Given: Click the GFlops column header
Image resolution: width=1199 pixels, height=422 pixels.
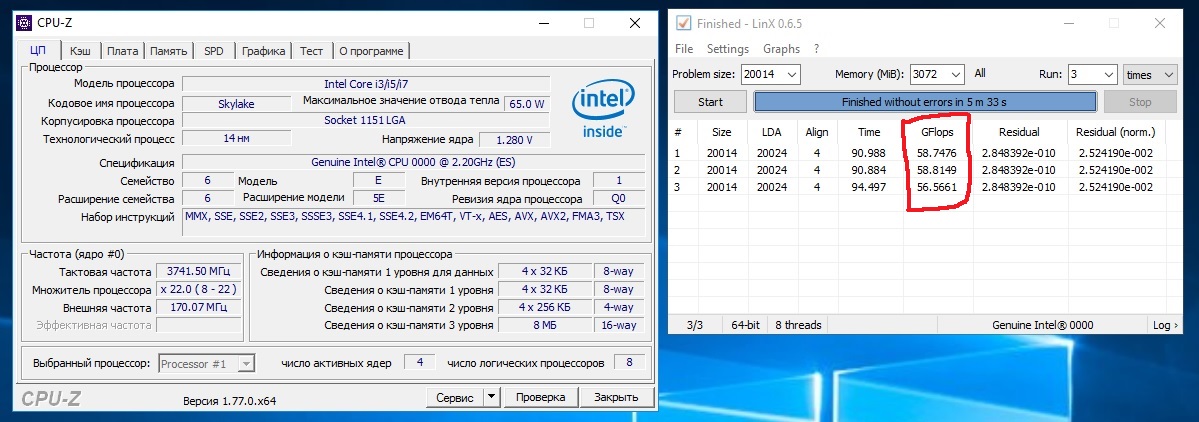Looking at the screenshot, I should click(937, 132).
